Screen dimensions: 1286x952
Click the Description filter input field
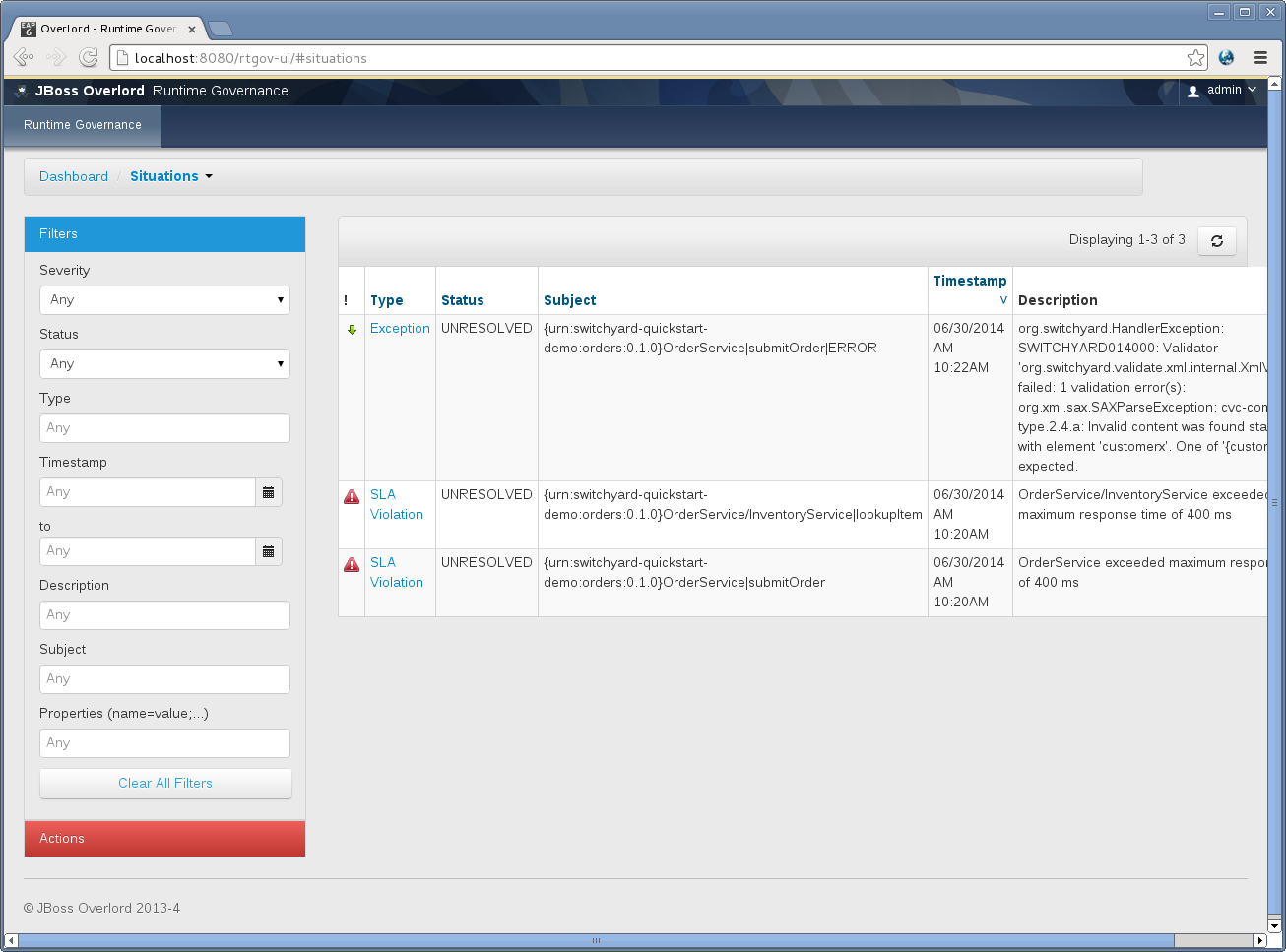pyautogui.click(x=164, y=615)
